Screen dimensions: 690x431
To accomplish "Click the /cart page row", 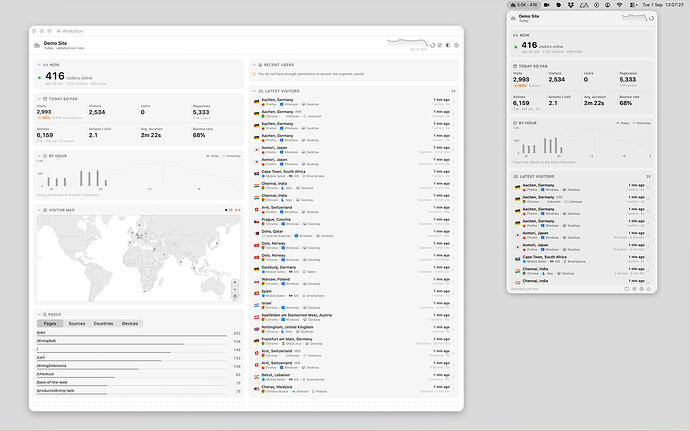I will coord(139,358).
